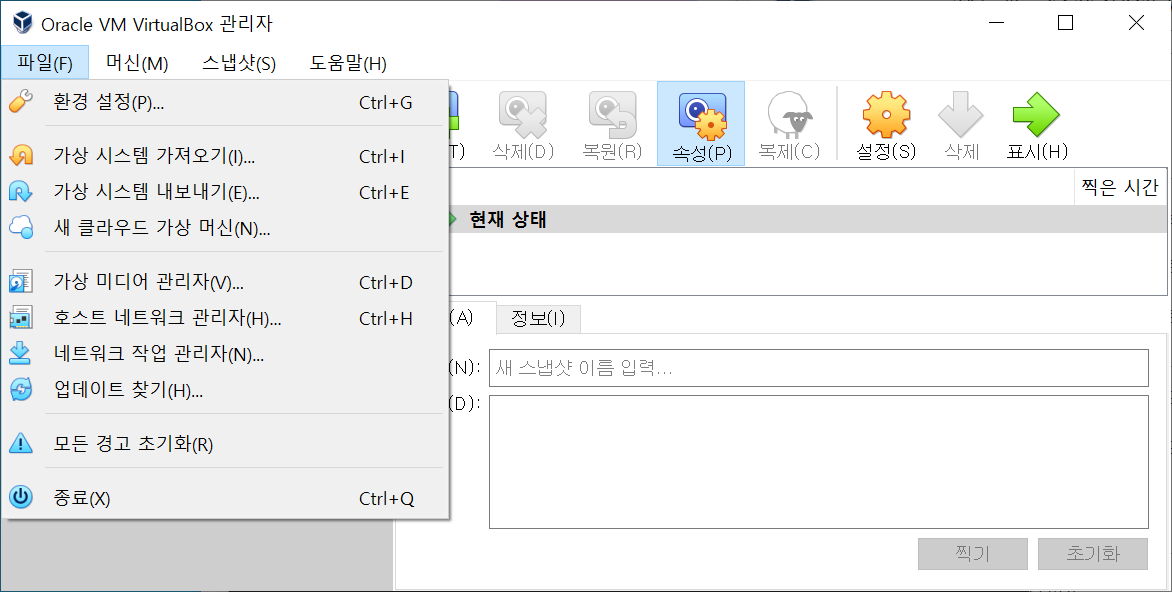
Task: Choose 가상 시스템 가져오기(I)... entry
Action: 225,156
